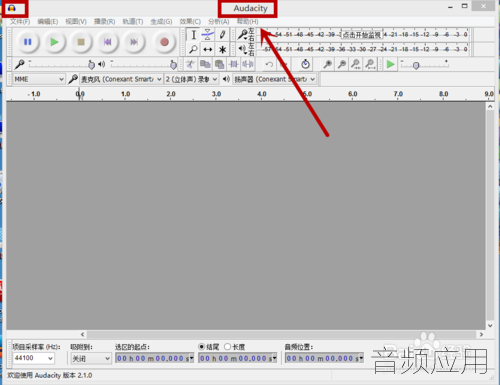
Task: Click the Pause transport button
Action: [28, 42]
